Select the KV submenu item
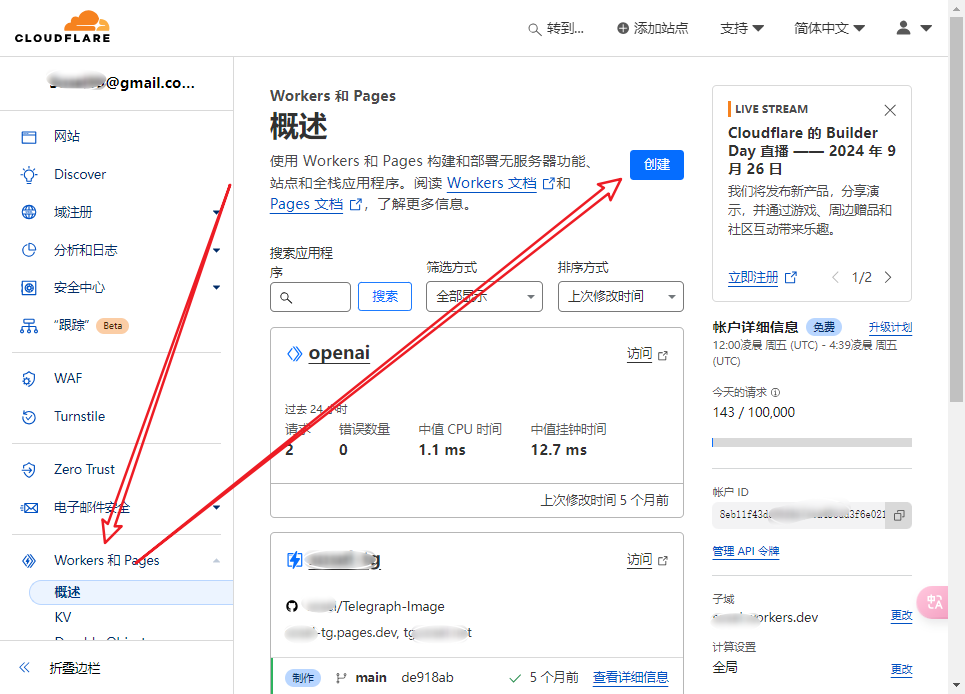This screenshot has width=965, height=694. pos(63,618)
